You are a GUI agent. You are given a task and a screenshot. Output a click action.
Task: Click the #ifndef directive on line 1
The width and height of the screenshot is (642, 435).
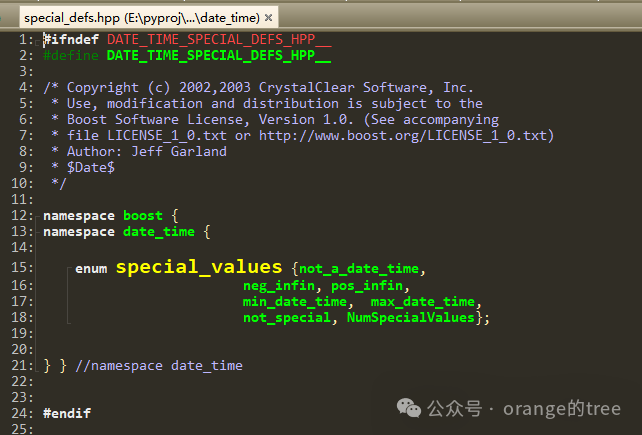pyautogui.click(x=71, y=39)
